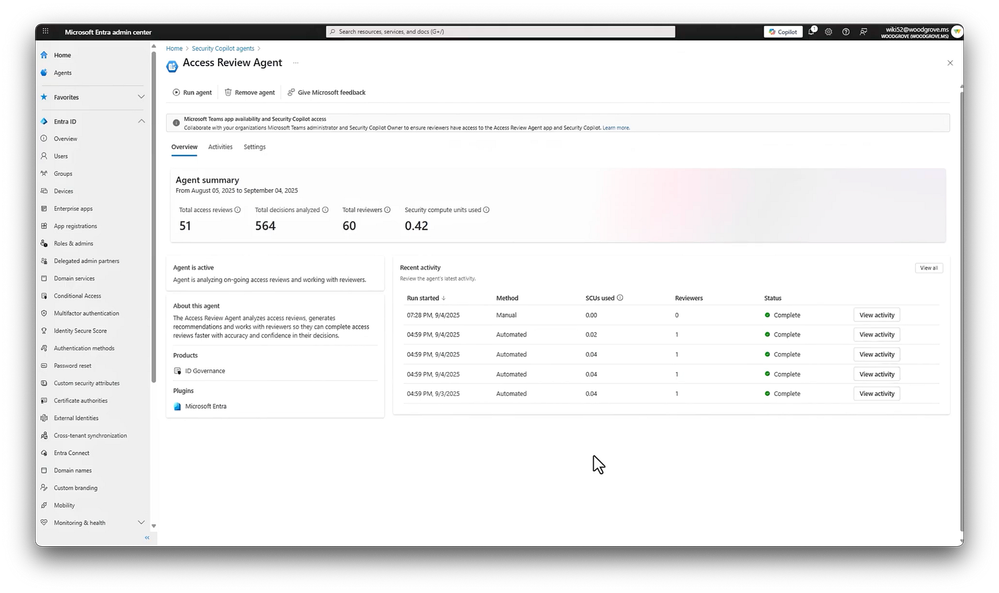Click the Identity Secure Score icon

[44, 331]
